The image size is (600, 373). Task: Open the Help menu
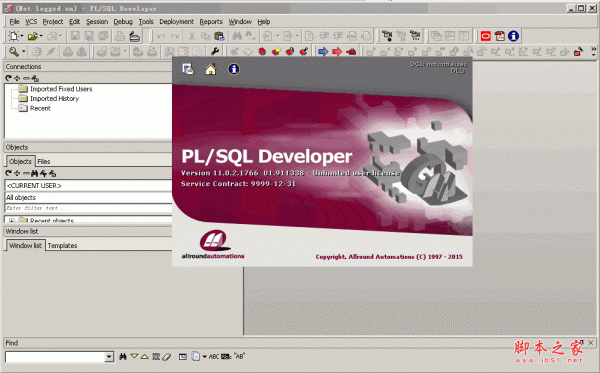coord(264,21)
